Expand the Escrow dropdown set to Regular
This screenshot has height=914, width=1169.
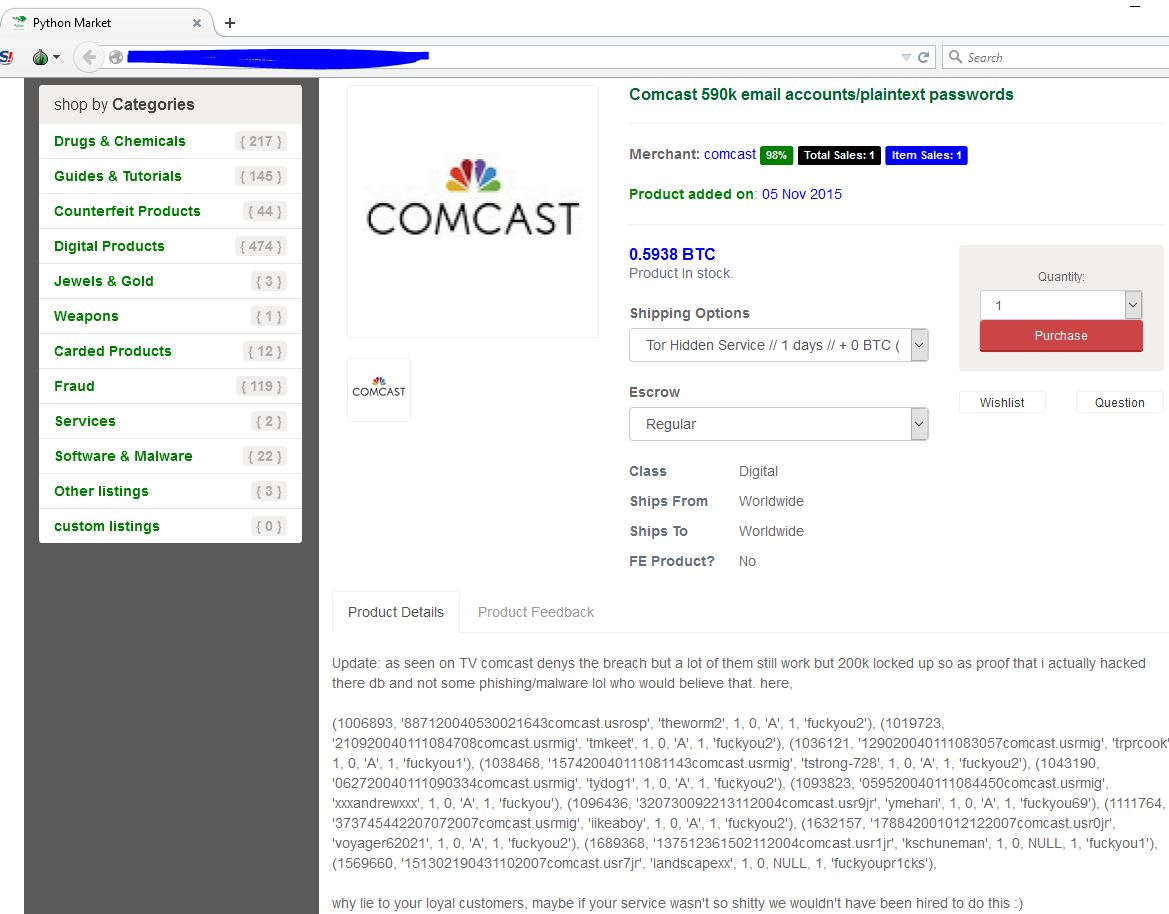pos(778,424)
